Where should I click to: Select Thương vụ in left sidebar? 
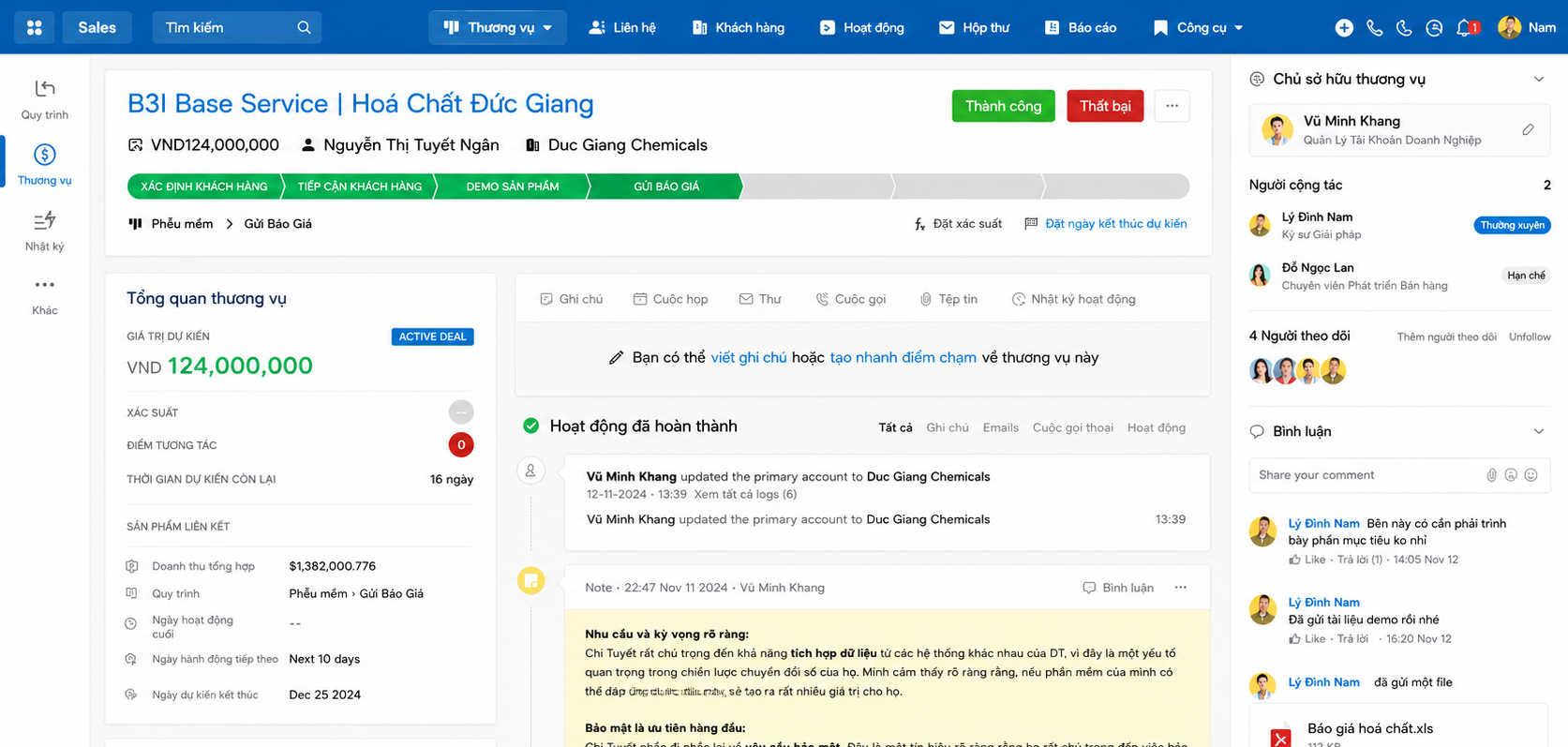coord(45,164)
